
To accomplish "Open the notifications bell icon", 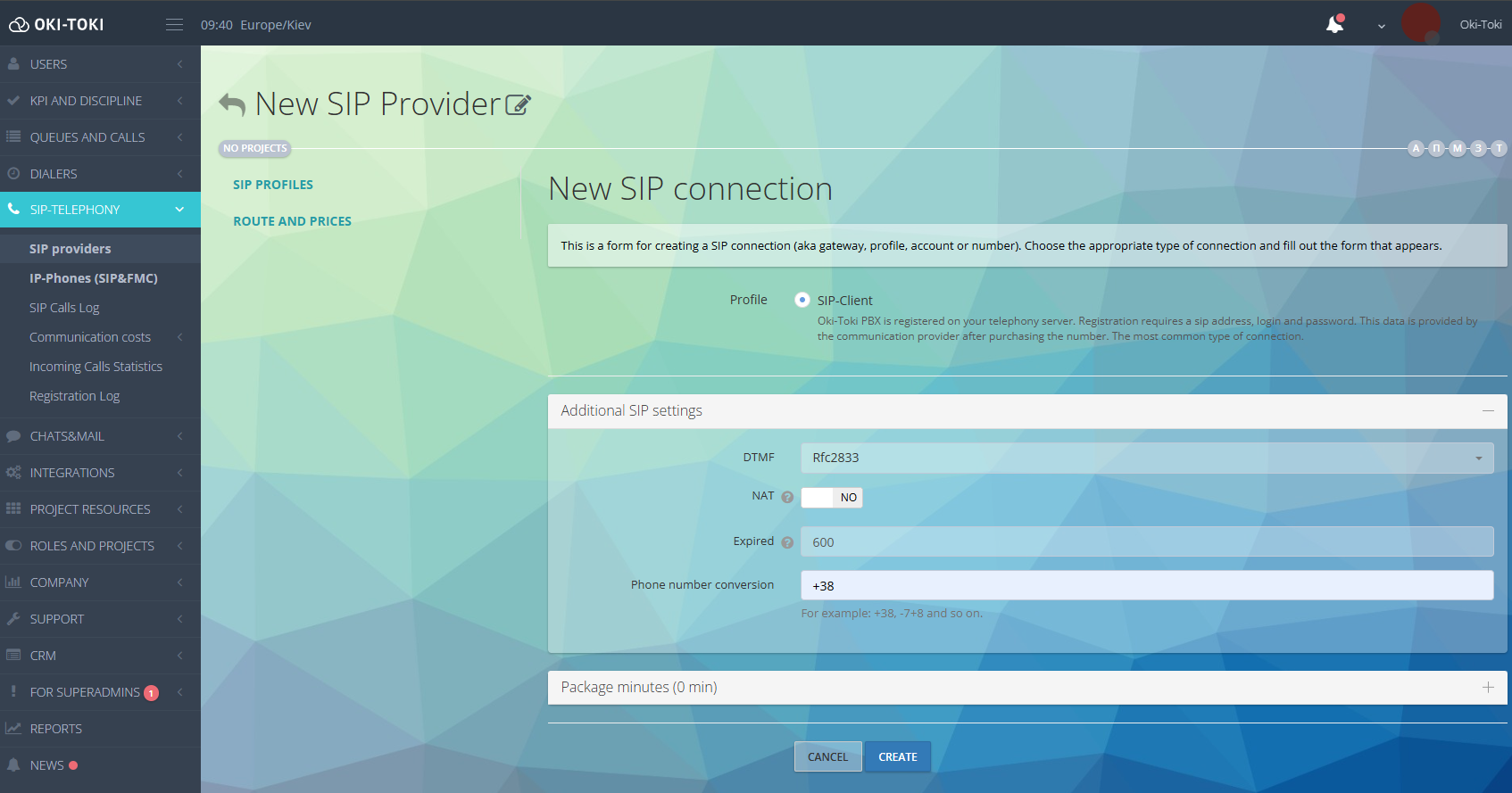I will click(x=1334, y=24).
